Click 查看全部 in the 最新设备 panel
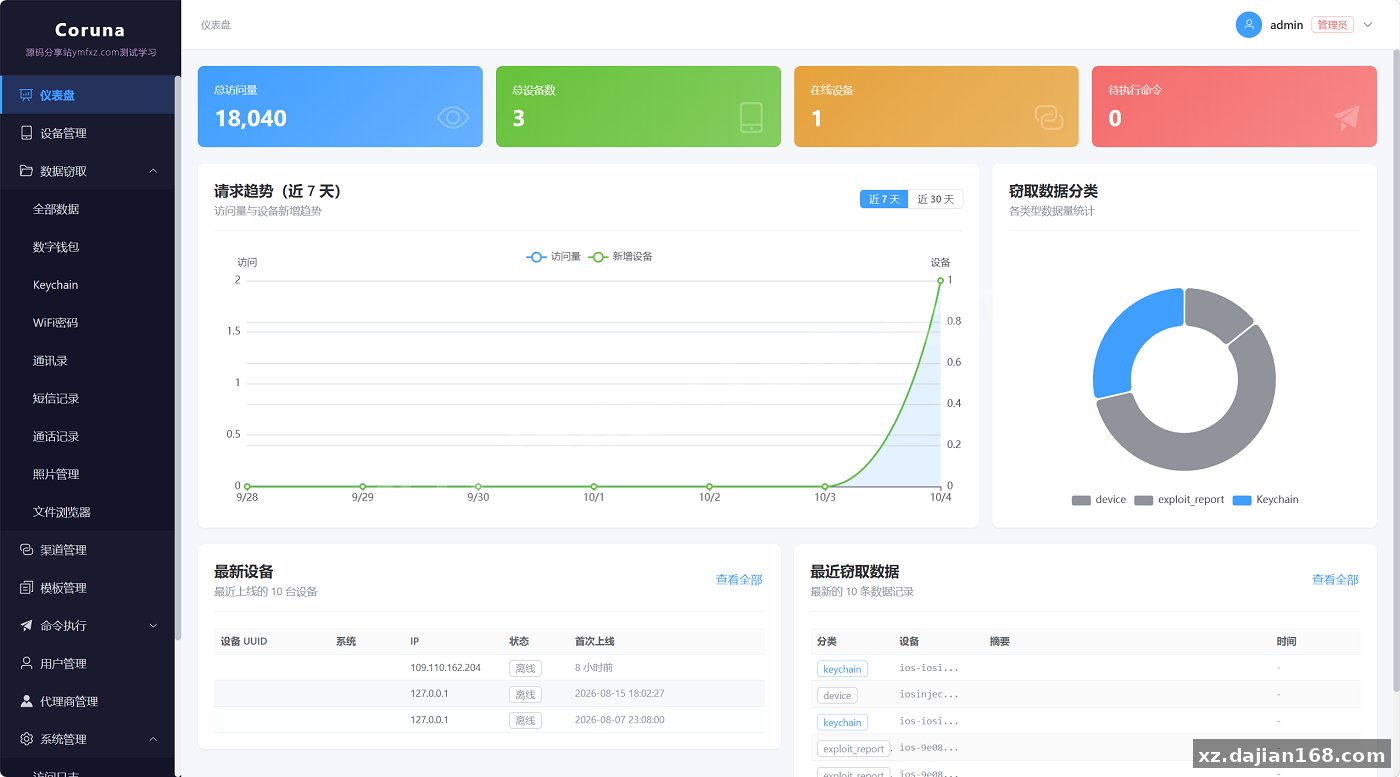This screenshot has width=1400, height=777. 739,580
